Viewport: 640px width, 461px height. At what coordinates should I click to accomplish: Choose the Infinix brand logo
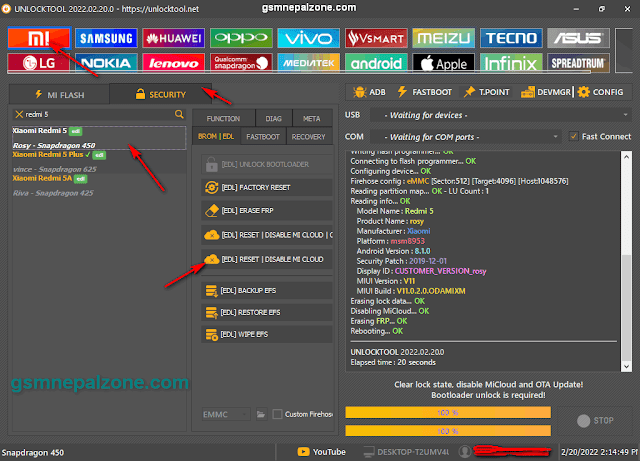point(511,62)
